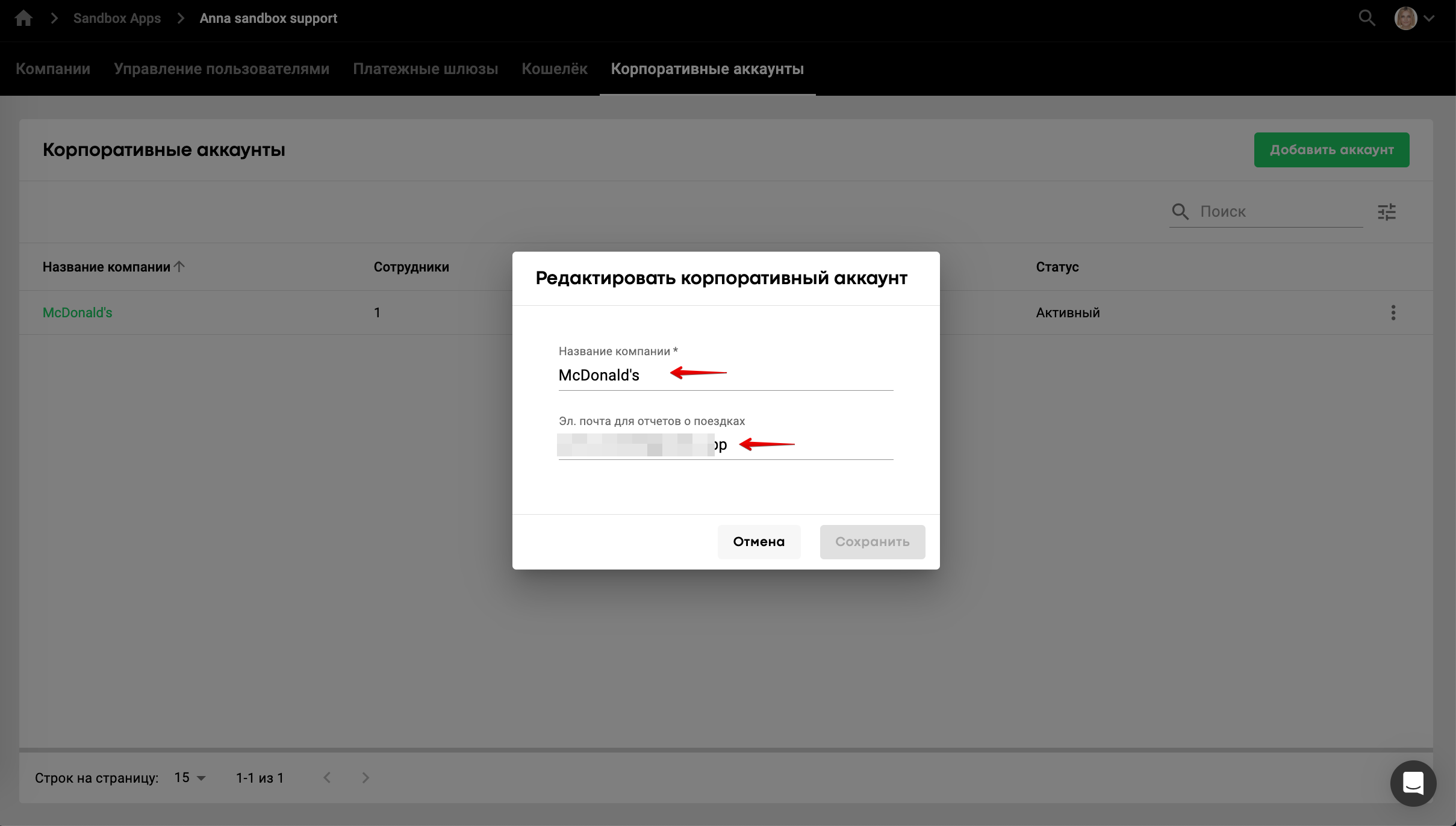
Task: Open rows per page dropdown showing 15
Action: tap(190, 778)
